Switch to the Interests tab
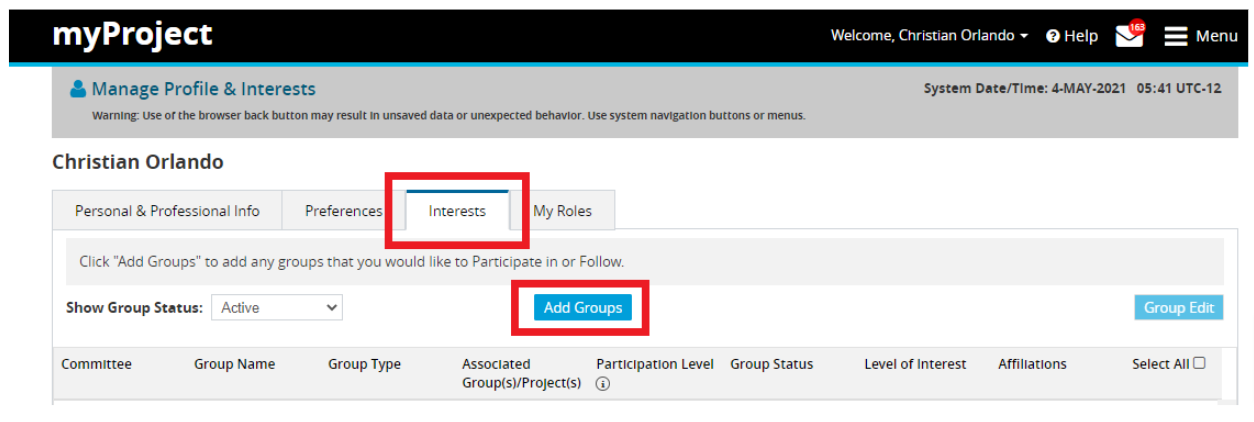Viewport: 1254px width, 422px height. pos(457,211)
